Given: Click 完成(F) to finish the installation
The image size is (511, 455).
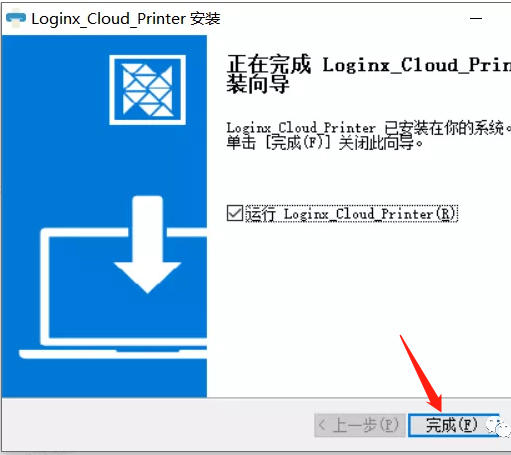Looking at the screenshot, I should click(x=453, y=425).
